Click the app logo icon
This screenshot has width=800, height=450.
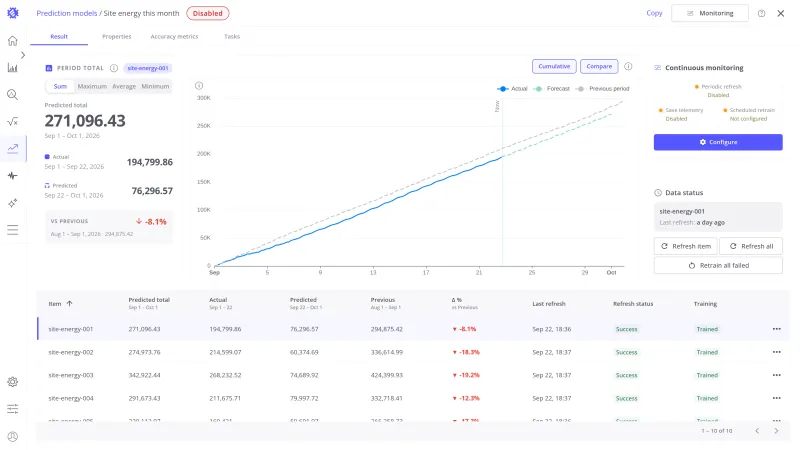click(x=13, y=13)
